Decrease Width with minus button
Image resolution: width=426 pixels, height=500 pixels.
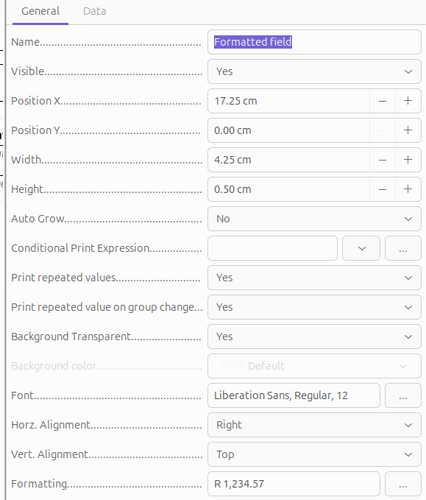[x=383, y=160]
